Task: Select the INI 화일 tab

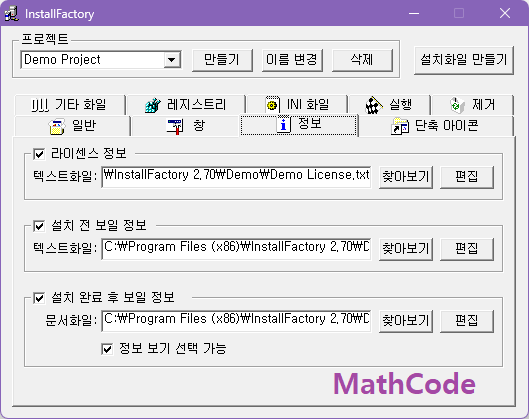Action: coord(297,105)
